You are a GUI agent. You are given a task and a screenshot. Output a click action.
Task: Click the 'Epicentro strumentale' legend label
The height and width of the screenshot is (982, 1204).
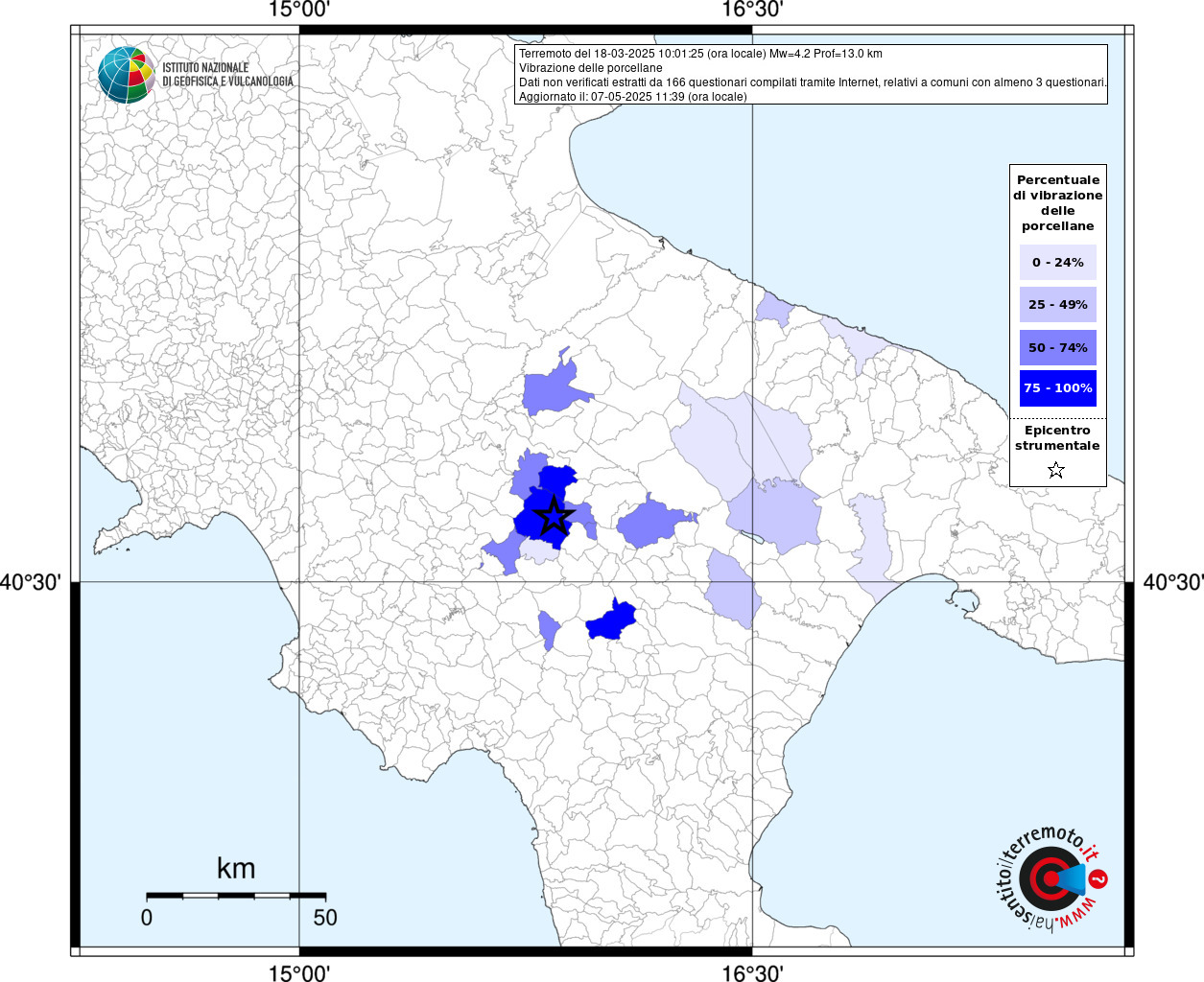click(1057, 438)
